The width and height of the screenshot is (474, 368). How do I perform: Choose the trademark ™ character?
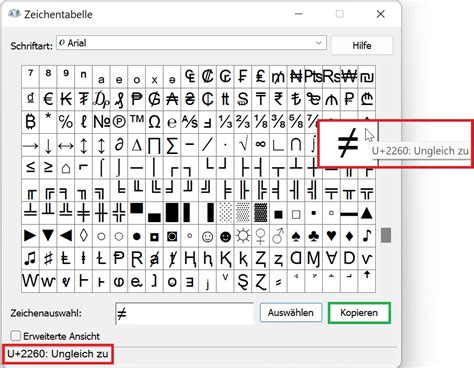coord(137,122)
